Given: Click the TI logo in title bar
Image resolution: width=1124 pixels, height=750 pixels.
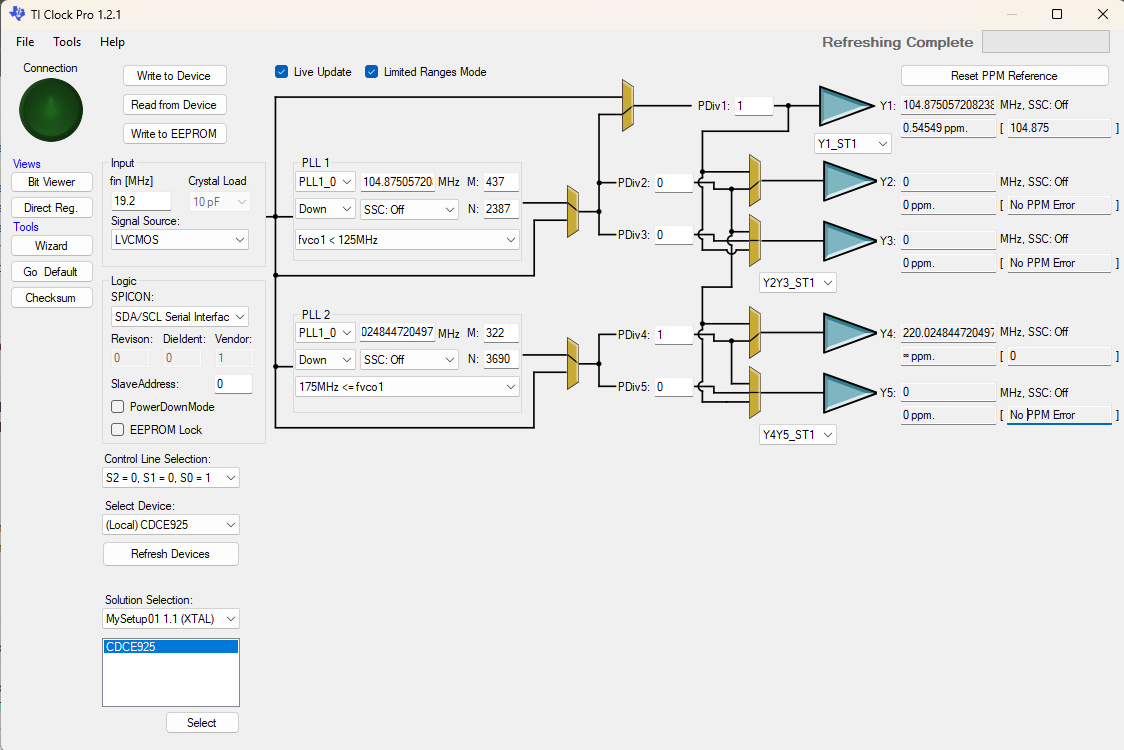Looking at the screenshot, I should coord(17,14).
